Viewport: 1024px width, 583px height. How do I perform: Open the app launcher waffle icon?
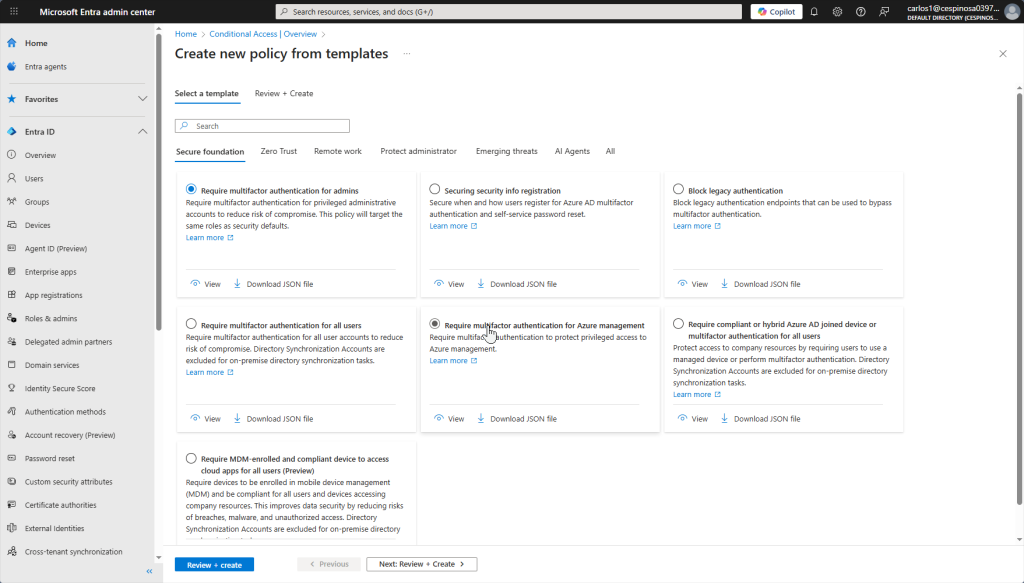coord(13,11)
